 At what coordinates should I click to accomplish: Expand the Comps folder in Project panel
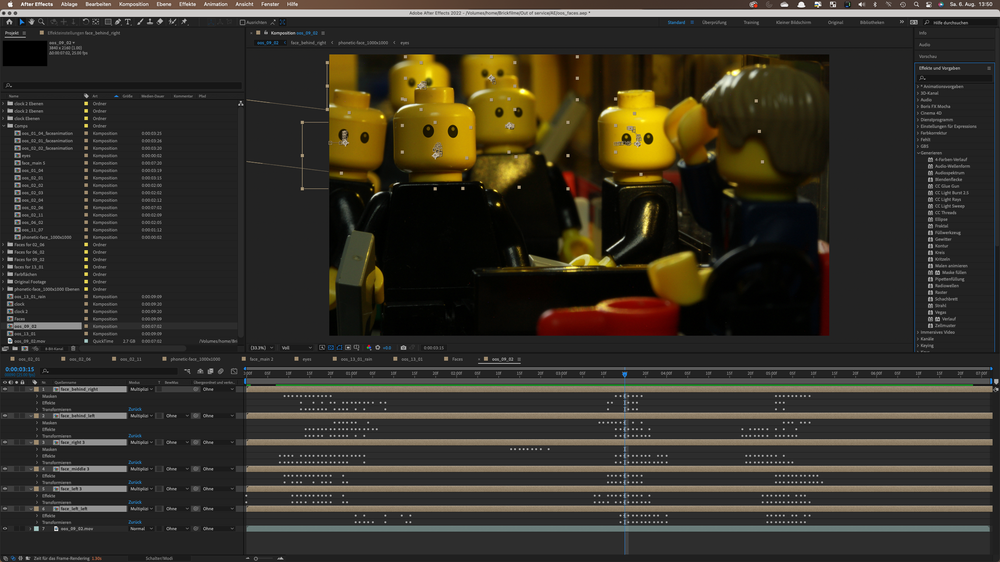pos(4,126)
